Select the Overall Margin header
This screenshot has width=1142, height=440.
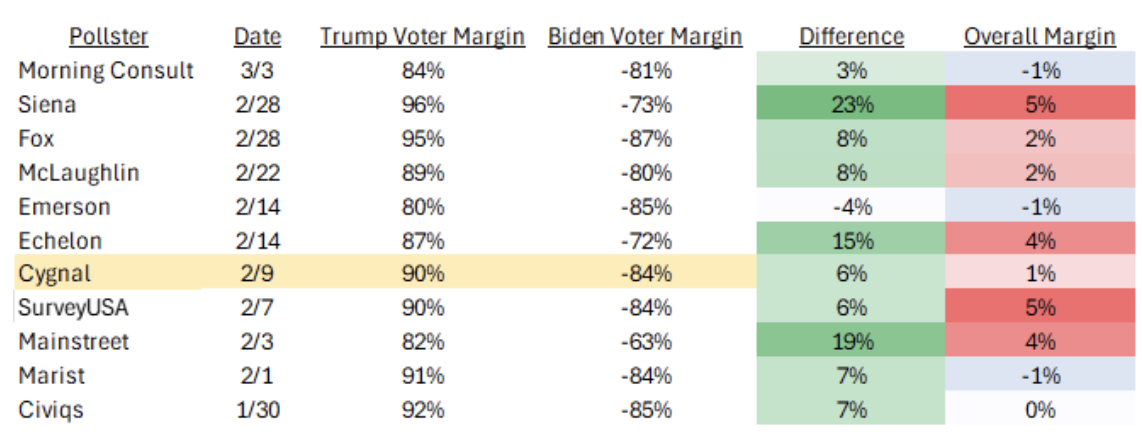1039,37
